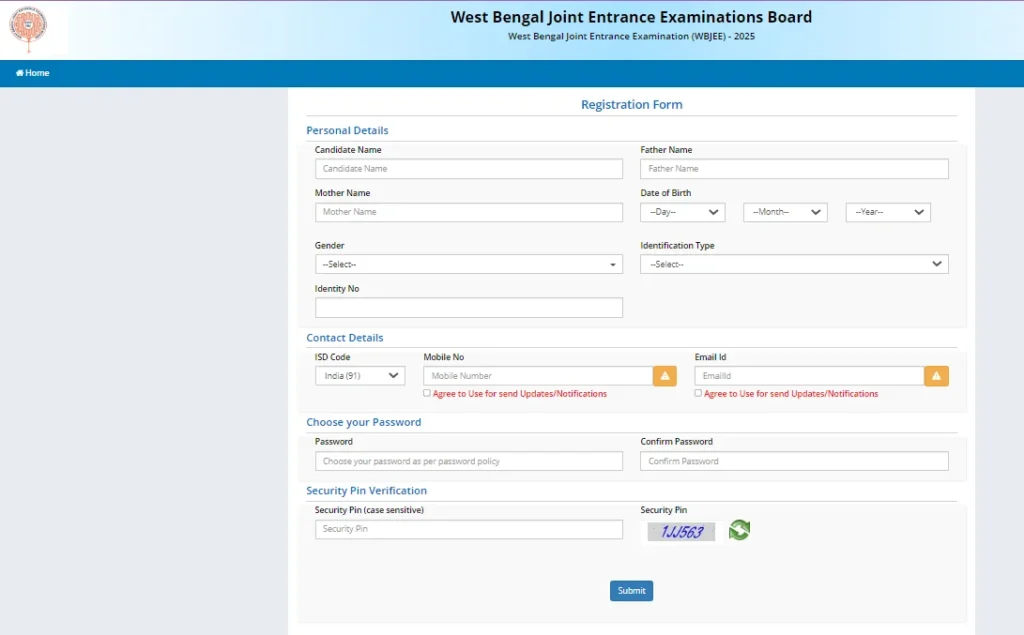
Task: Click the Security Pin Verification heading
Action: tap(366, 491)
